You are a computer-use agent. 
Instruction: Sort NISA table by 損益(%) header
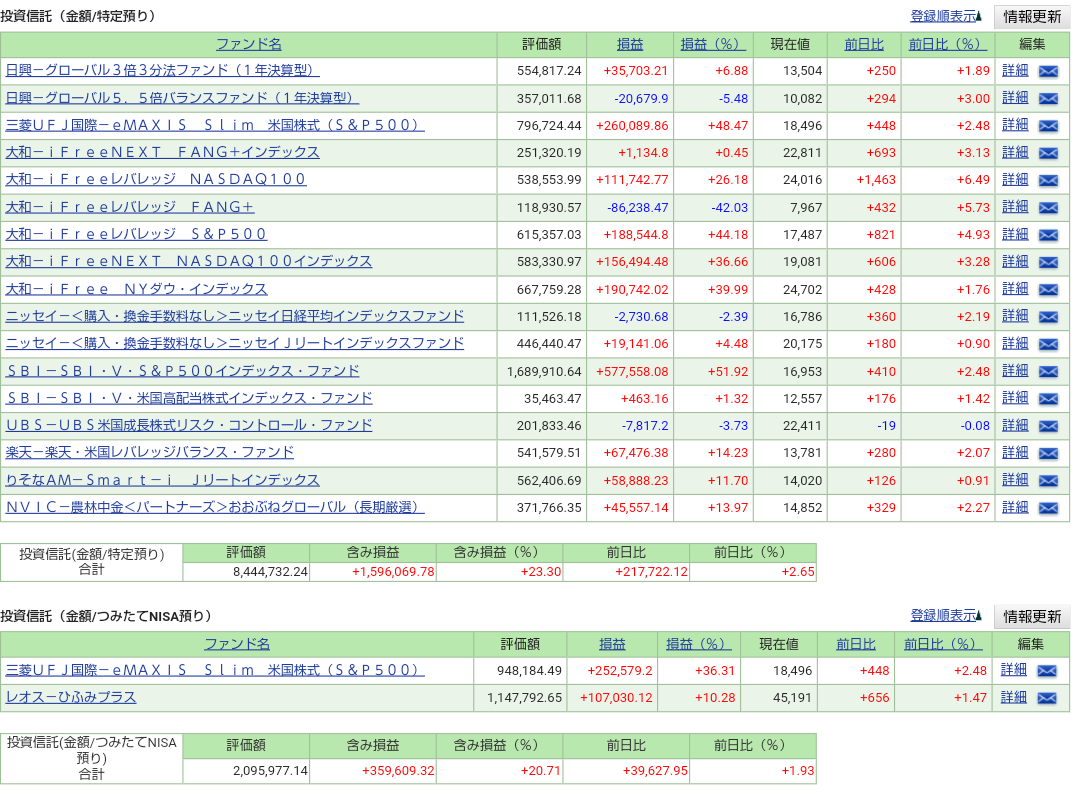click(x=698, y=644)
